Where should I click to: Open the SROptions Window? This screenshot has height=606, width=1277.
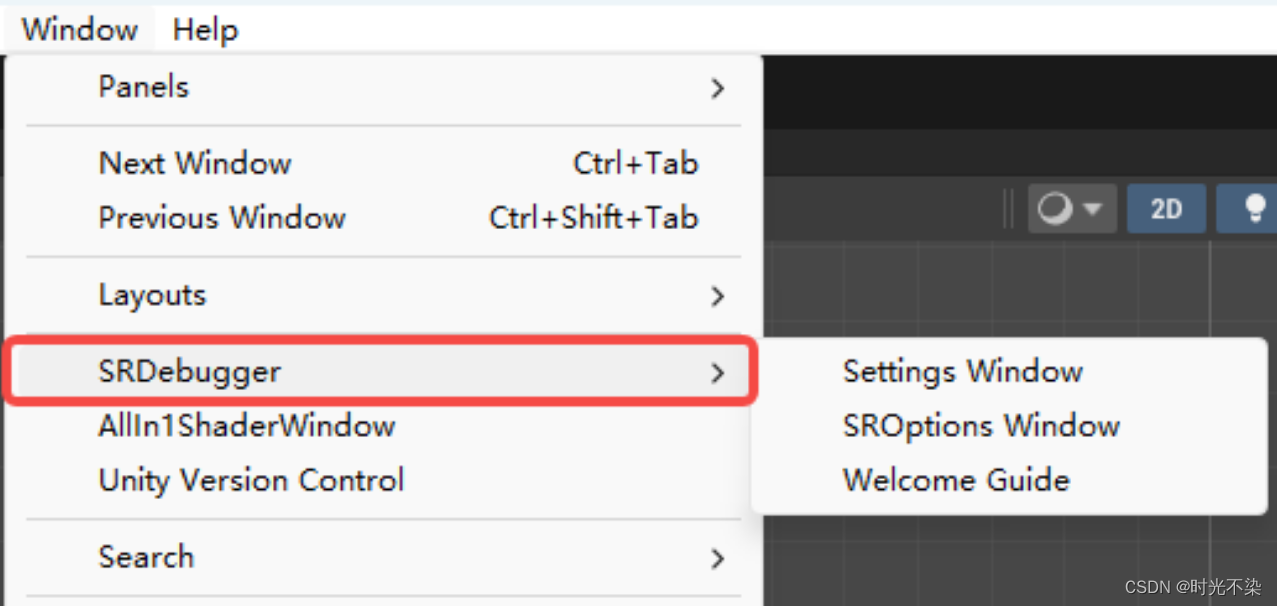point(981,424)
